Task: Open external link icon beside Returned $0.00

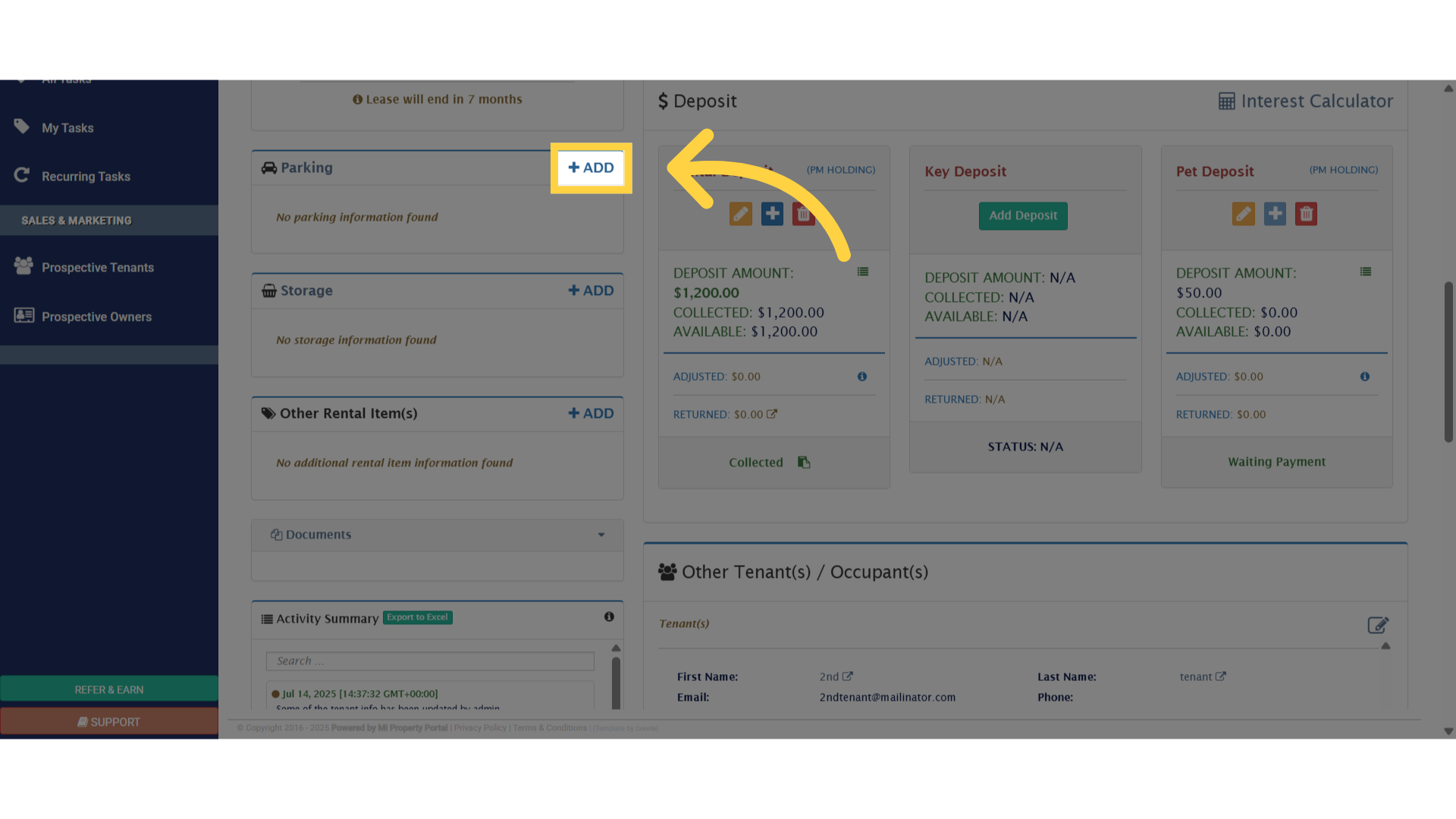Action: click(x=772, y=414)
